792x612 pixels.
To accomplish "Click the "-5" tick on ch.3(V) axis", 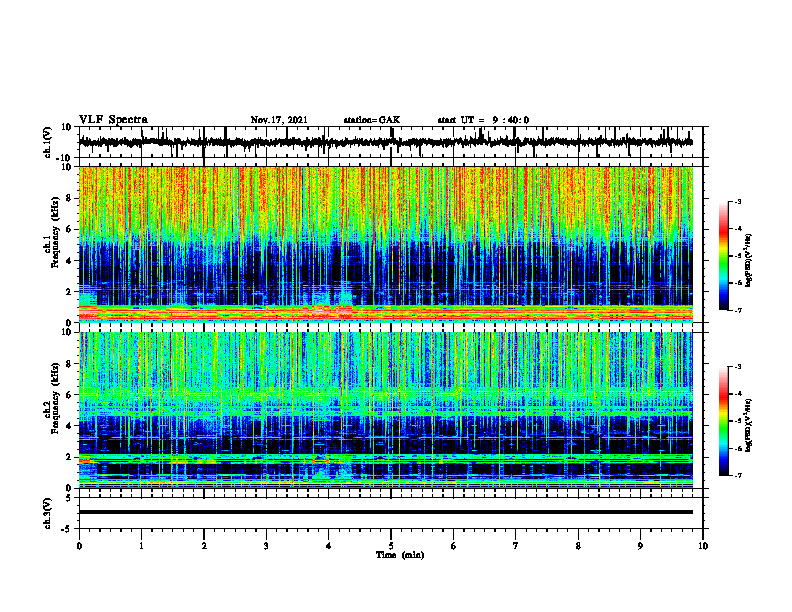I will (67, 529).
